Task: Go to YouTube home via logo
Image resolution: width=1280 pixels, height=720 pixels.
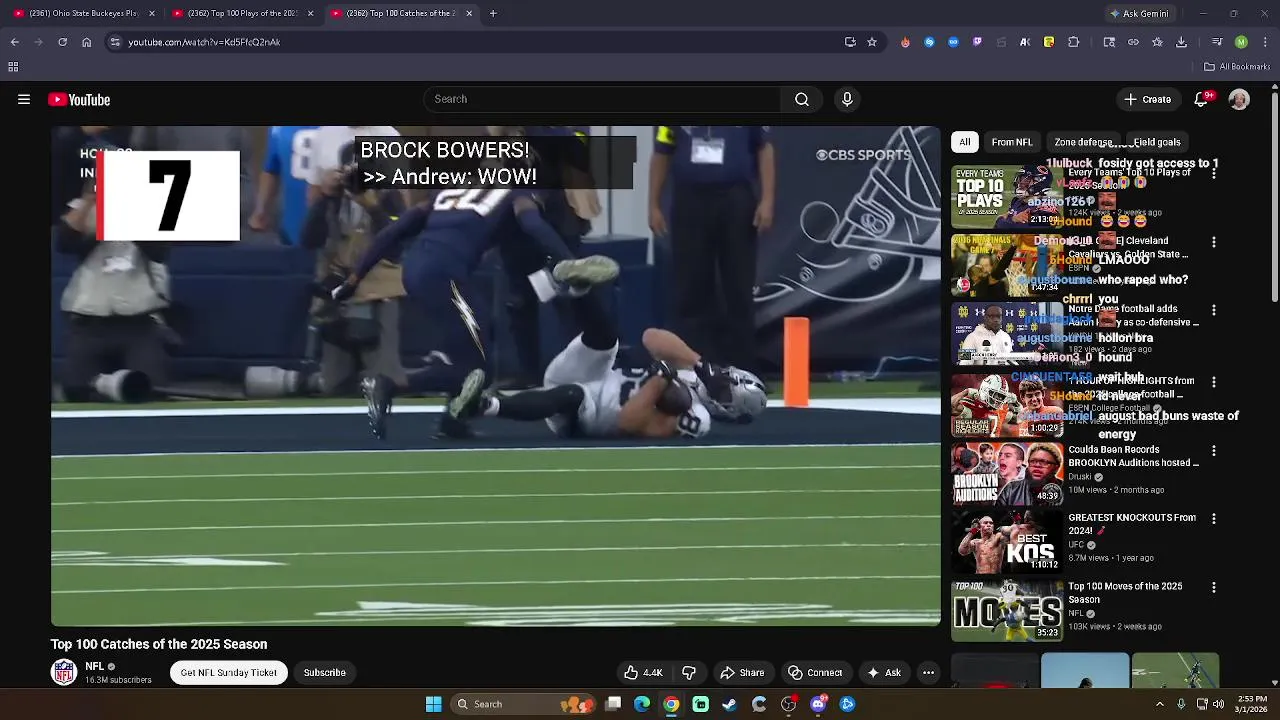Action: click(79, 99)
